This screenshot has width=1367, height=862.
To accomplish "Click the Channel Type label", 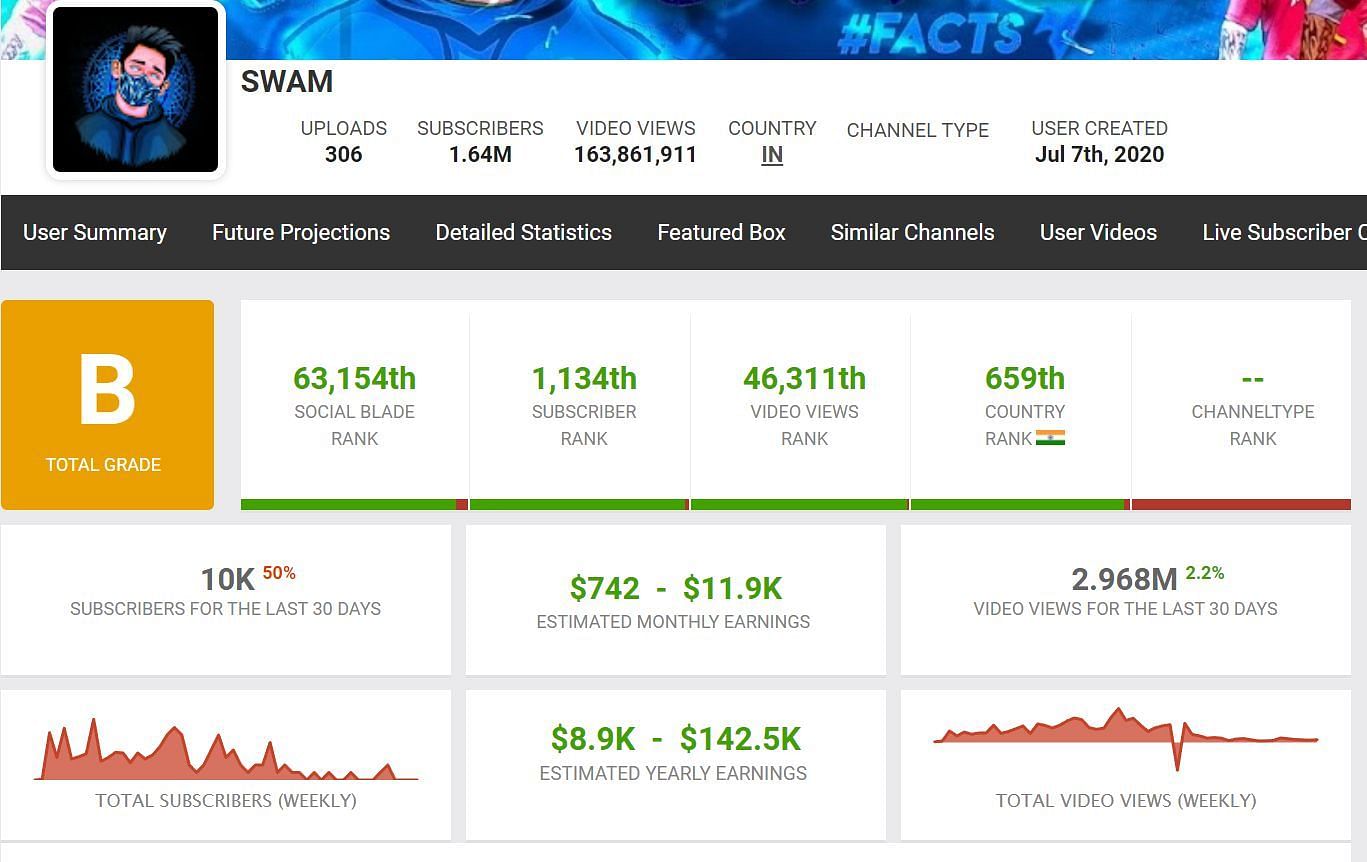I will point(918,130).
